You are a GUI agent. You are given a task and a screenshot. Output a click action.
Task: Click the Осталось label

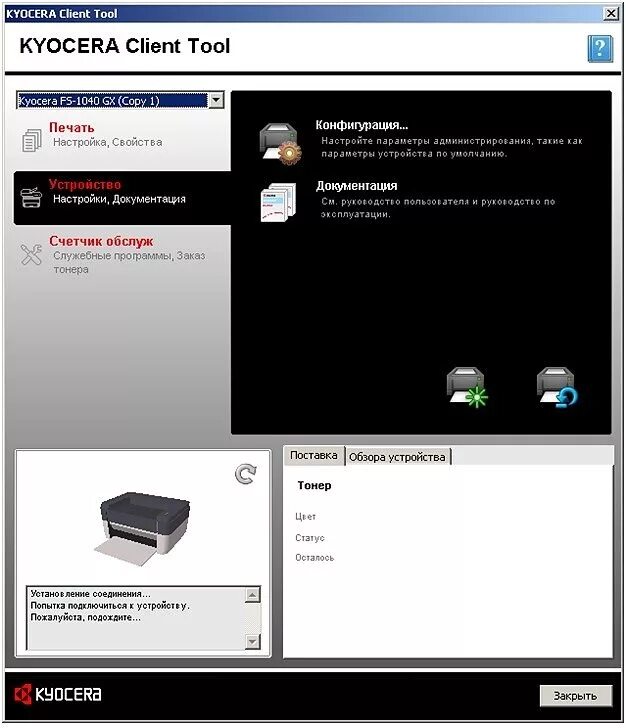click(314, 558)
